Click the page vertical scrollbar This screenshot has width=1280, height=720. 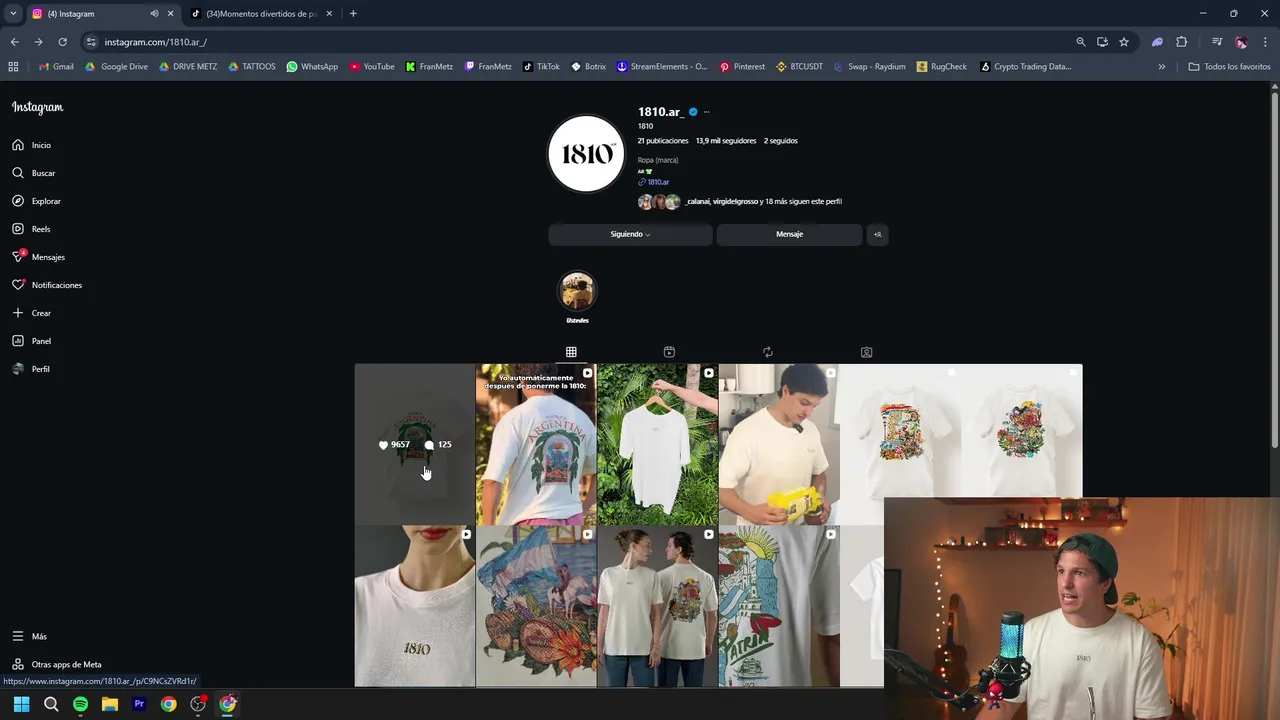1274,270
